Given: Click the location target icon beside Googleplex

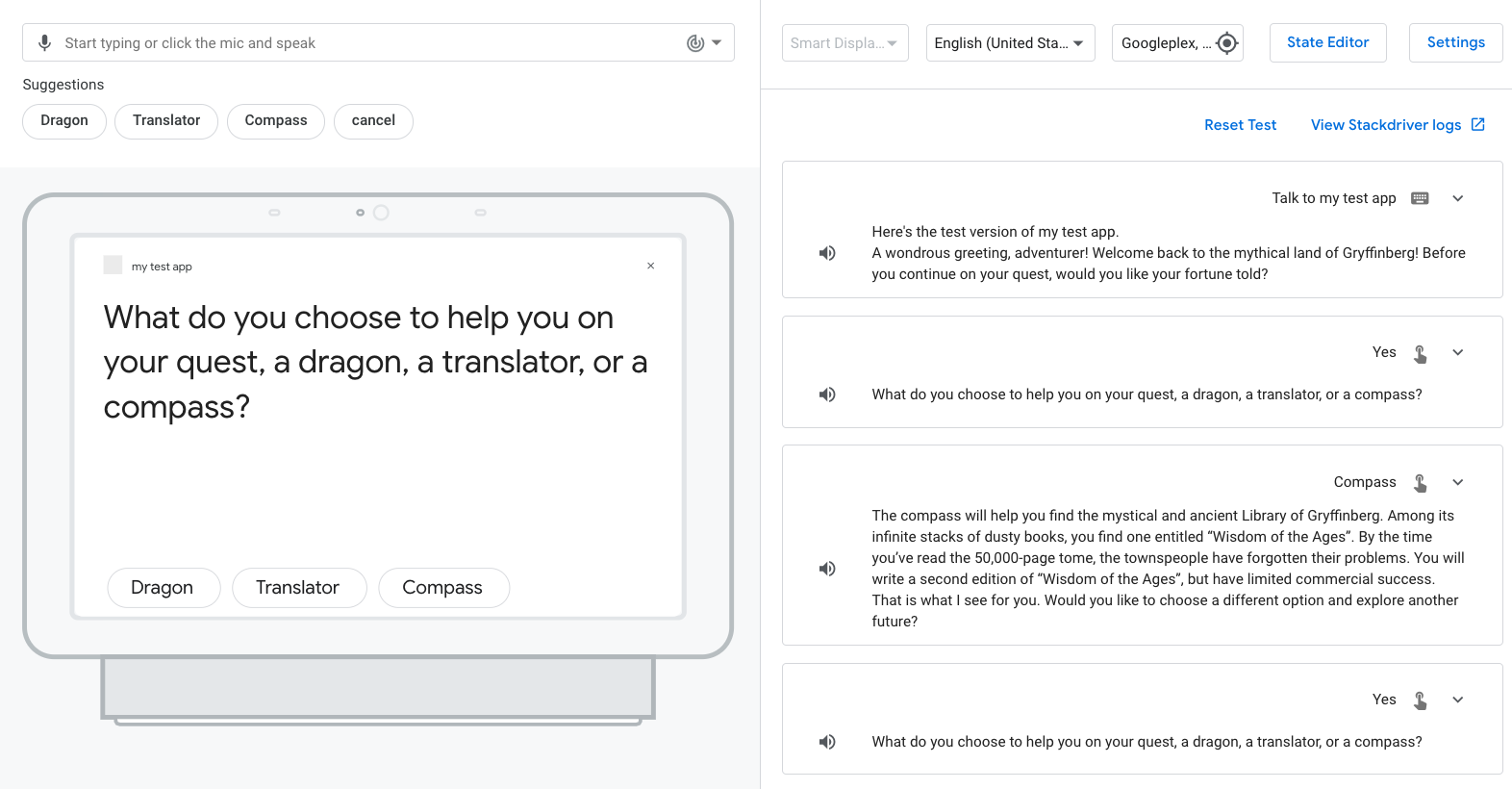Looking at the screenshot, I should (1226, 43).
